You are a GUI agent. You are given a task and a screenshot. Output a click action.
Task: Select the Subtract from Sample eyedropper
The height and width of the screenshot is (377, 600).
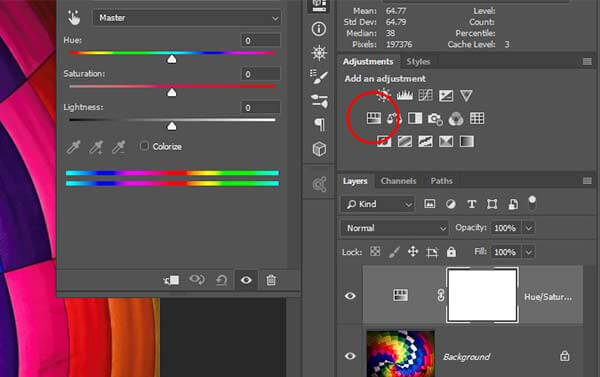[119, 147]
